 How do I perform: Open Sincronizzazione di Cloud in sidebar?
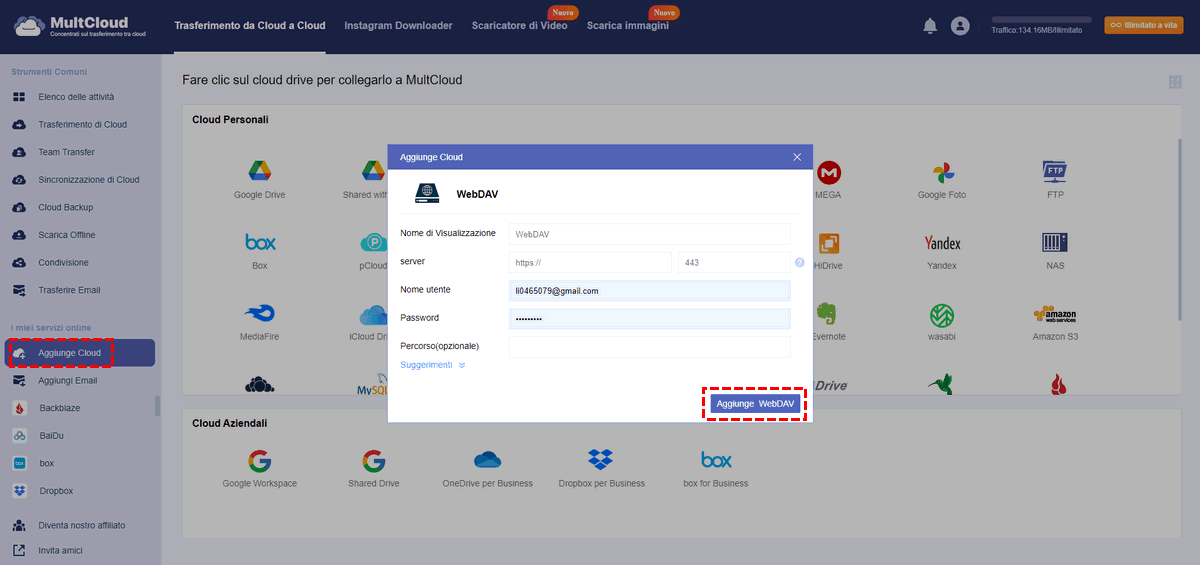88,180
